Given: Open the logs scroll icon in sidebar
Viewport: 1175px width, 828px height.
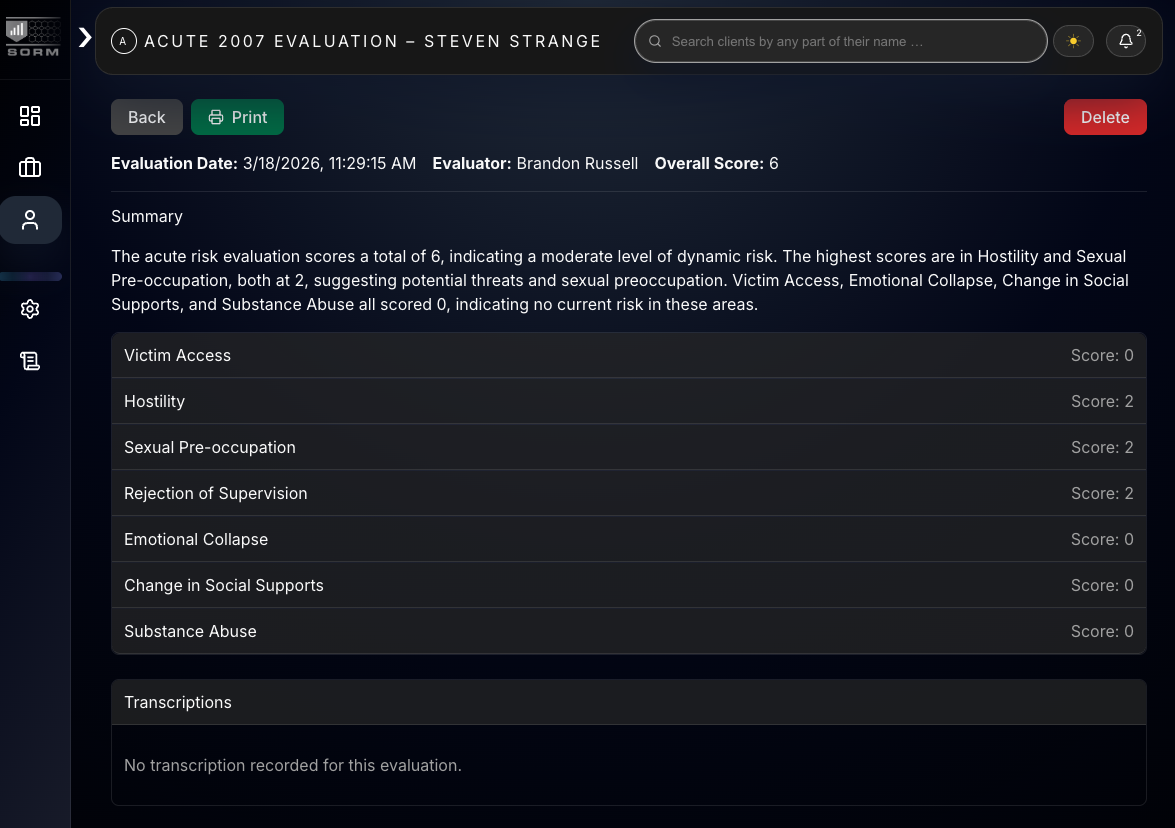Looking at the screenshot, I should click(30, 361).
